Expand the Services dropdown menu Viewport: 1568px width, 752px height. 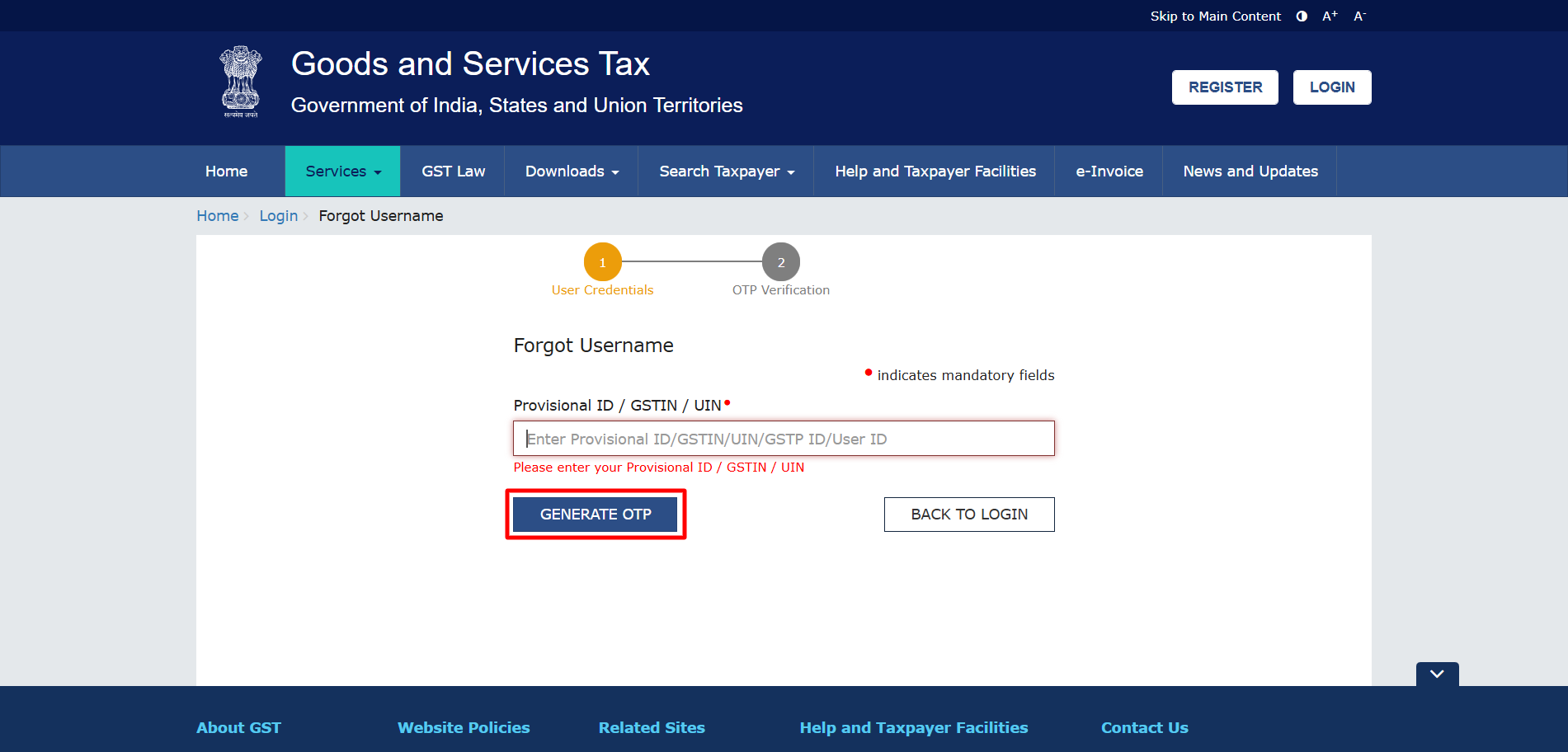coord(343,172)
